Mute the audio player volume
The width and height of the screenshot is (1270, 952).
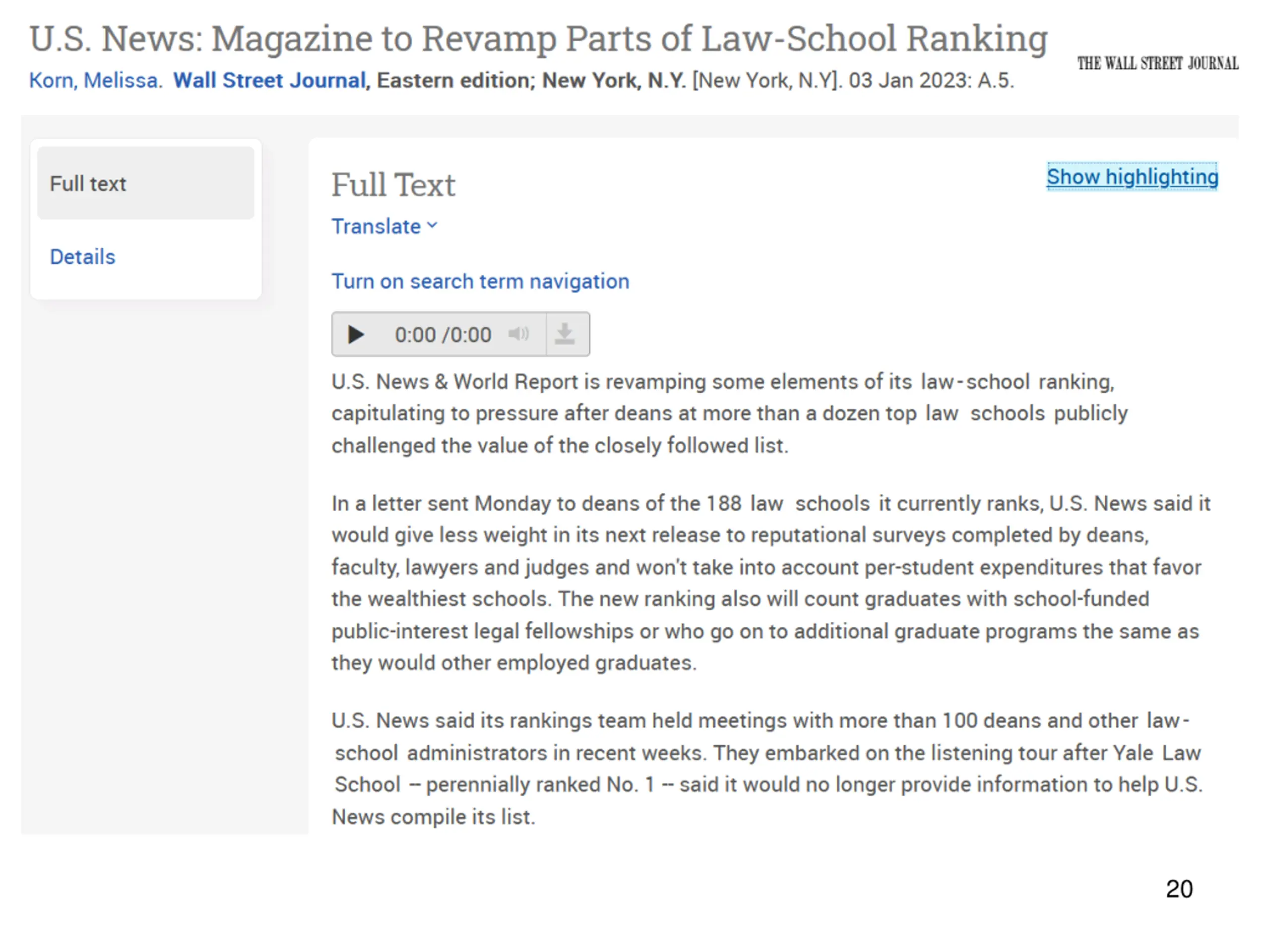(x=518, y=334)
